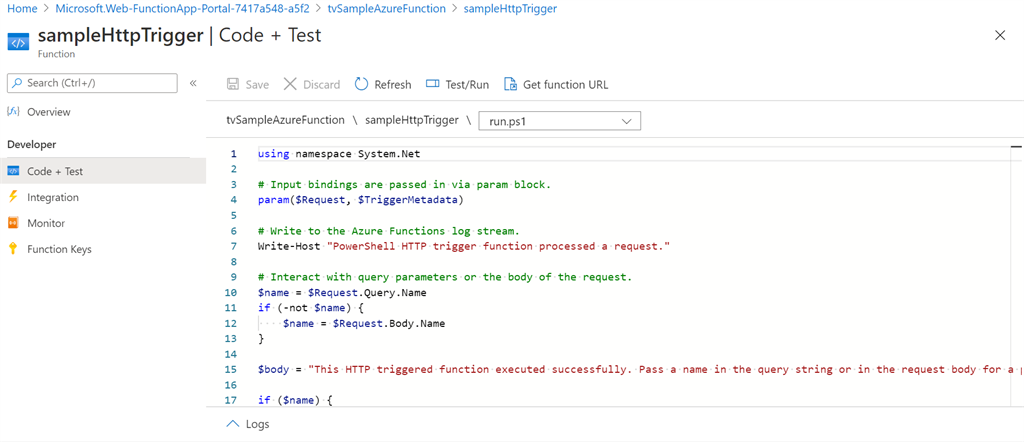Click line number 15 in gutter
The width and height of the screenshot is (1024, 442).
click(231, 370)
